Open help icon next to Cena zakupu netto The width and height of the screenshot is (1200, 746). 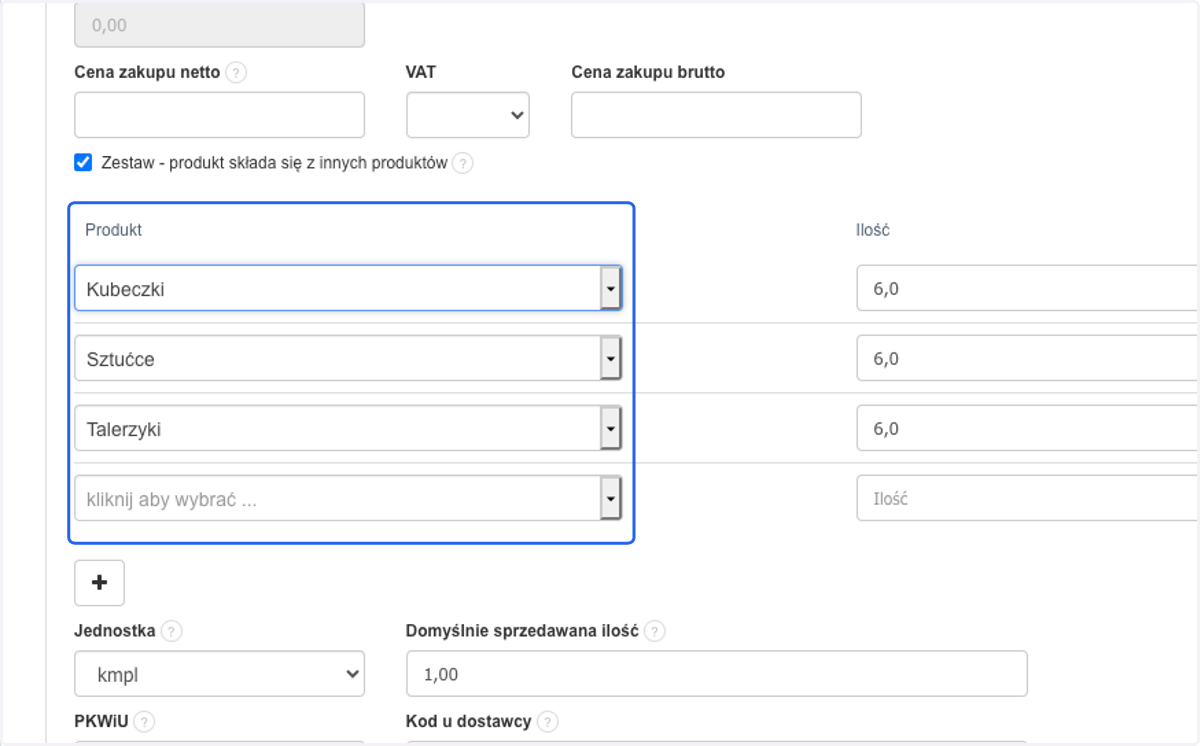point(236,73)
